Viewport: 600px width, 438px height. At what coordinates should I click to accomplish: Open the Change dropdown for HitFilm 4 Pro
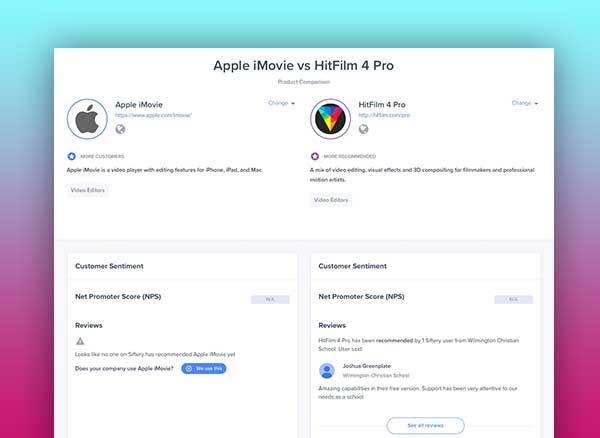point(525,103)
